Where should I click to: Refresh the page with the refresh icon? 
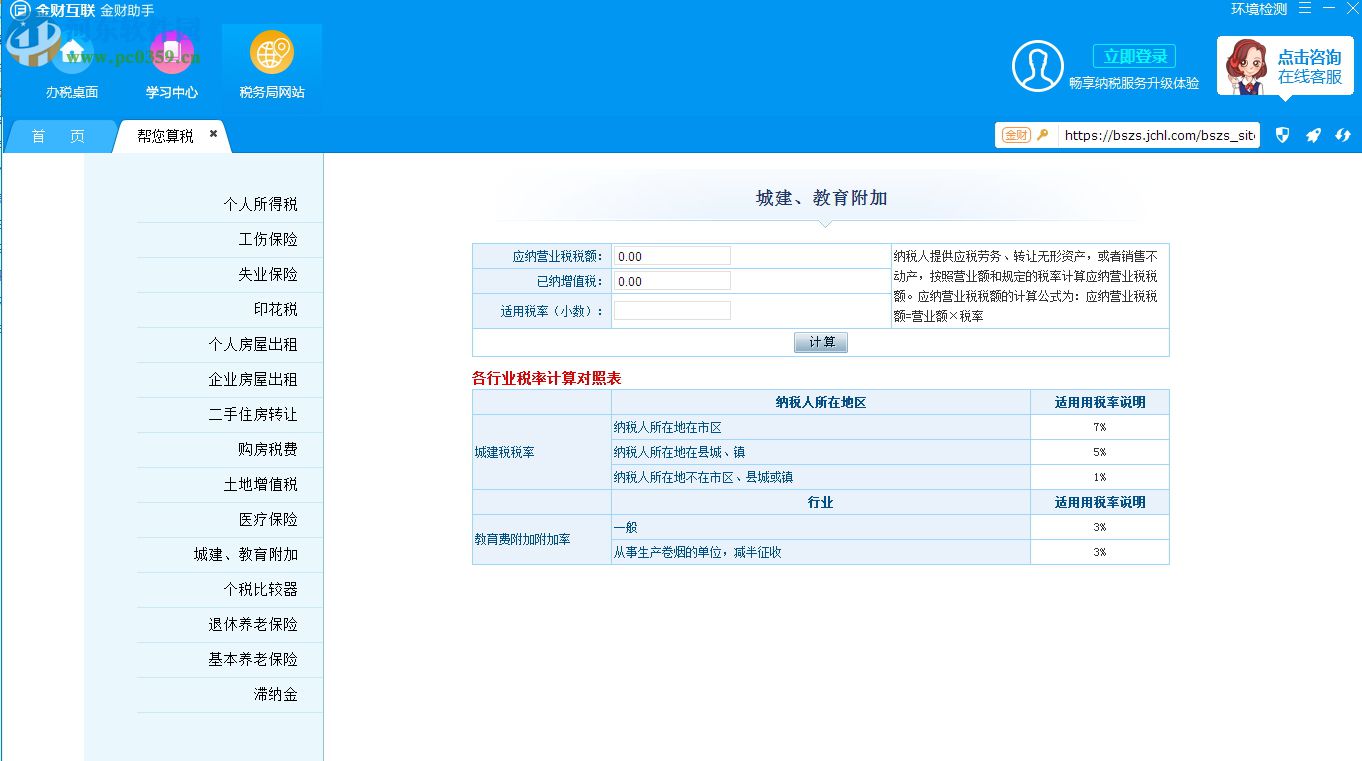click(x=1343, y=135)
